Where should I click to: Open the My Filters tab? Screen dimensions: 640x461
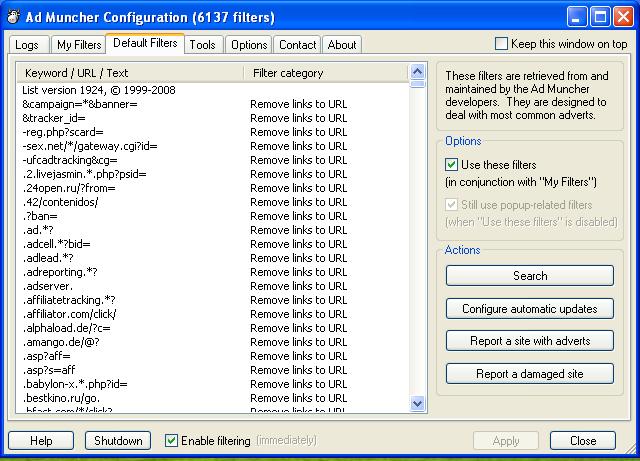pyautogui.click(x=79, y=45)
